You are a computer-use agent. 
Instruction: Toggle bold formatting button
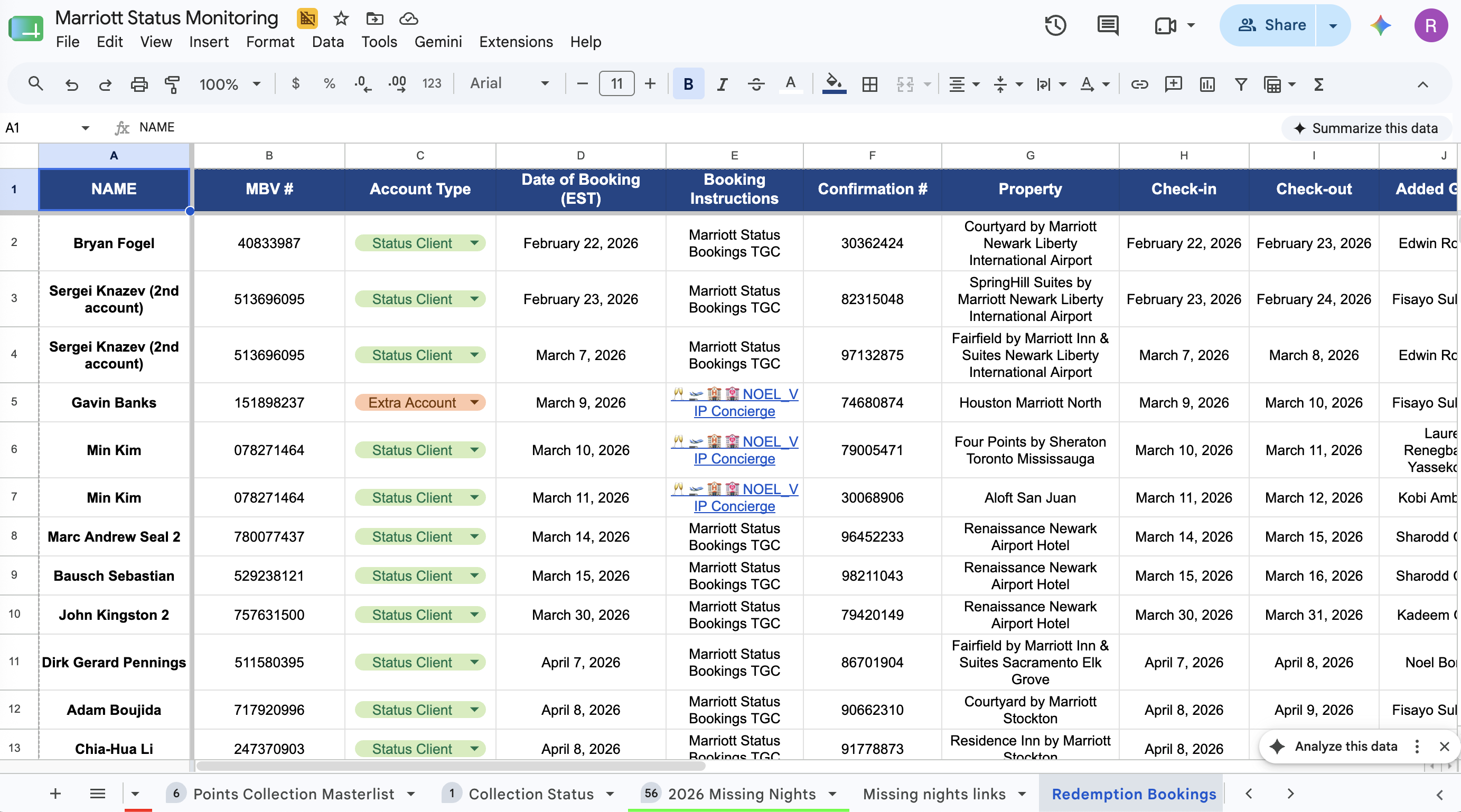(688, 84)
